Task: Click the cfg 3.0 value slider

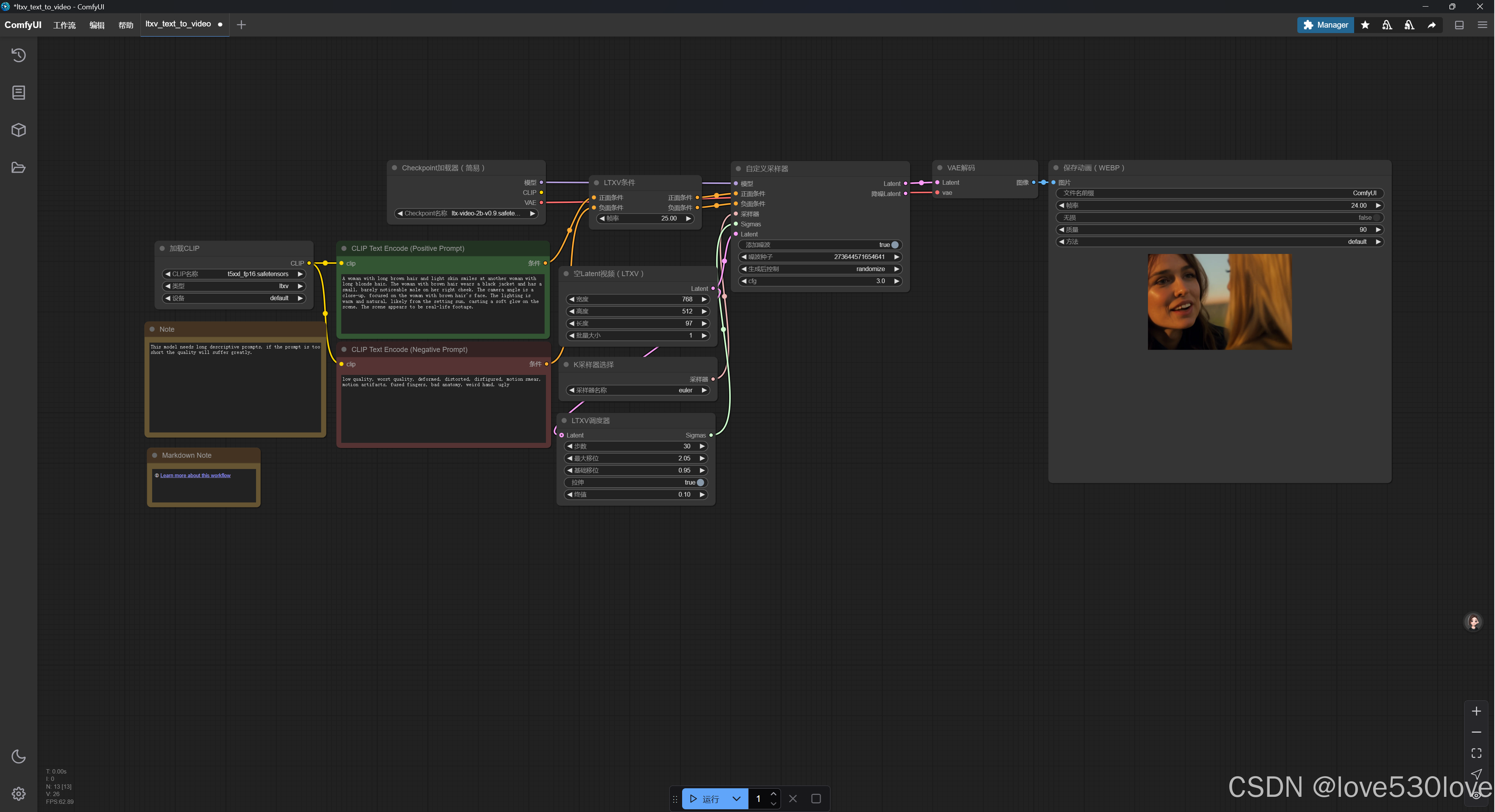Action: 820,281
